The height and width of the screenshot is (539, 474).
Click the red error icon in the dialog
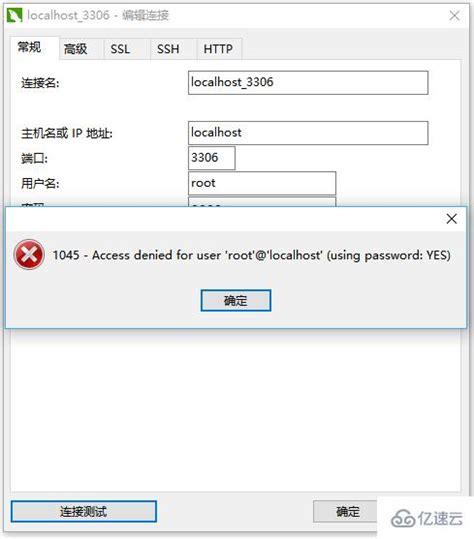(x=29, y=255)
